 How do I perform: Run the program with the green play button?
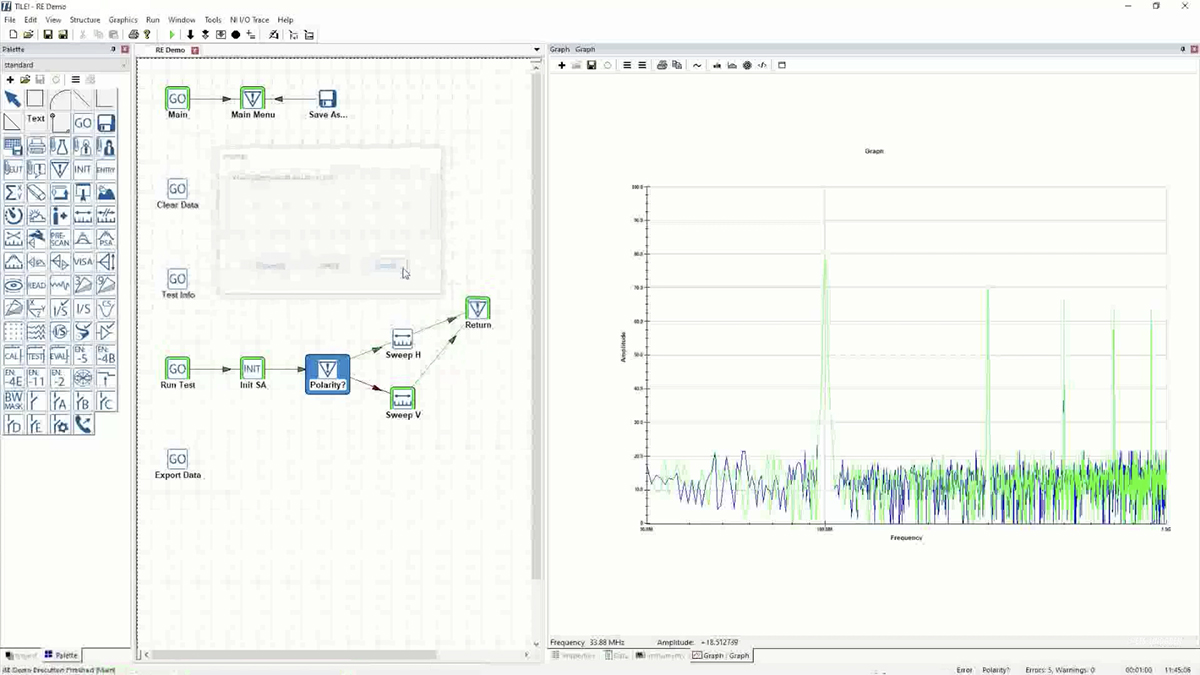click(171, 34)
